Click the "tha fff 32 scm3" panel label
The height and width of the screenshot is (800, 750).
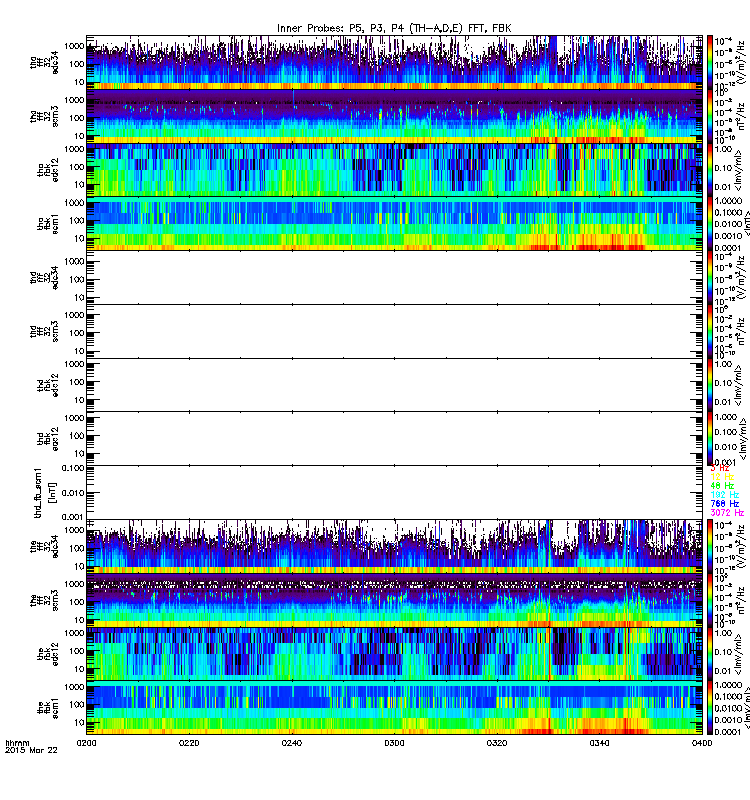point(44,116)
